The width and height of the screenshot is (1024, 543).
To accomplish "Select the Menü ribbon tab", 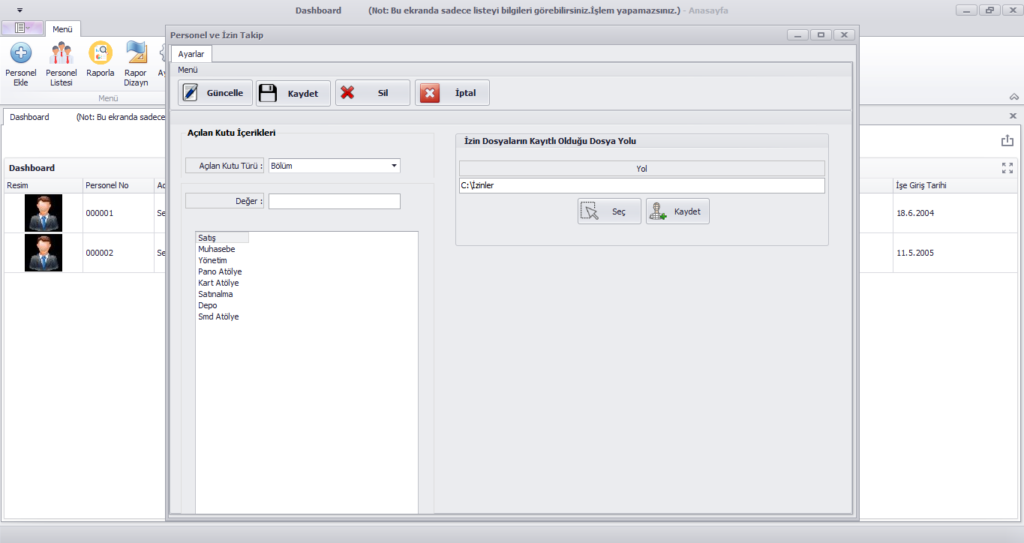I will tap(62, 29).
